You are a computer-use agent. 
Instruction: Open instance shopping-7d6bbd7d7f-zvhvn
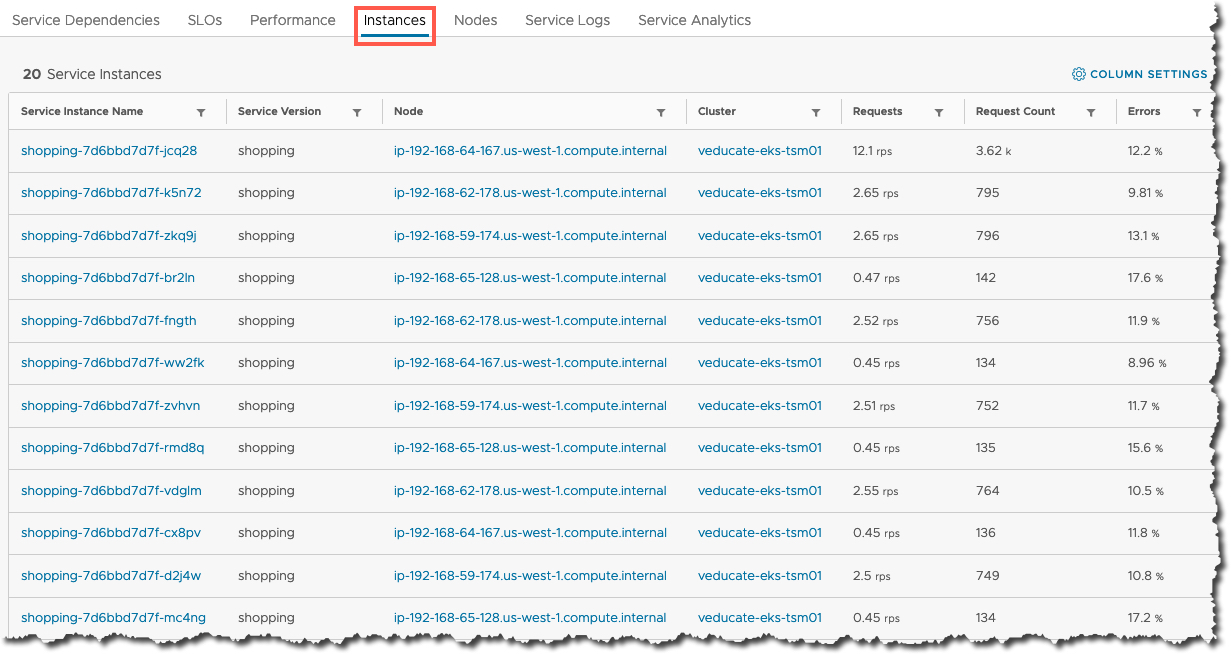coord(111,406)
